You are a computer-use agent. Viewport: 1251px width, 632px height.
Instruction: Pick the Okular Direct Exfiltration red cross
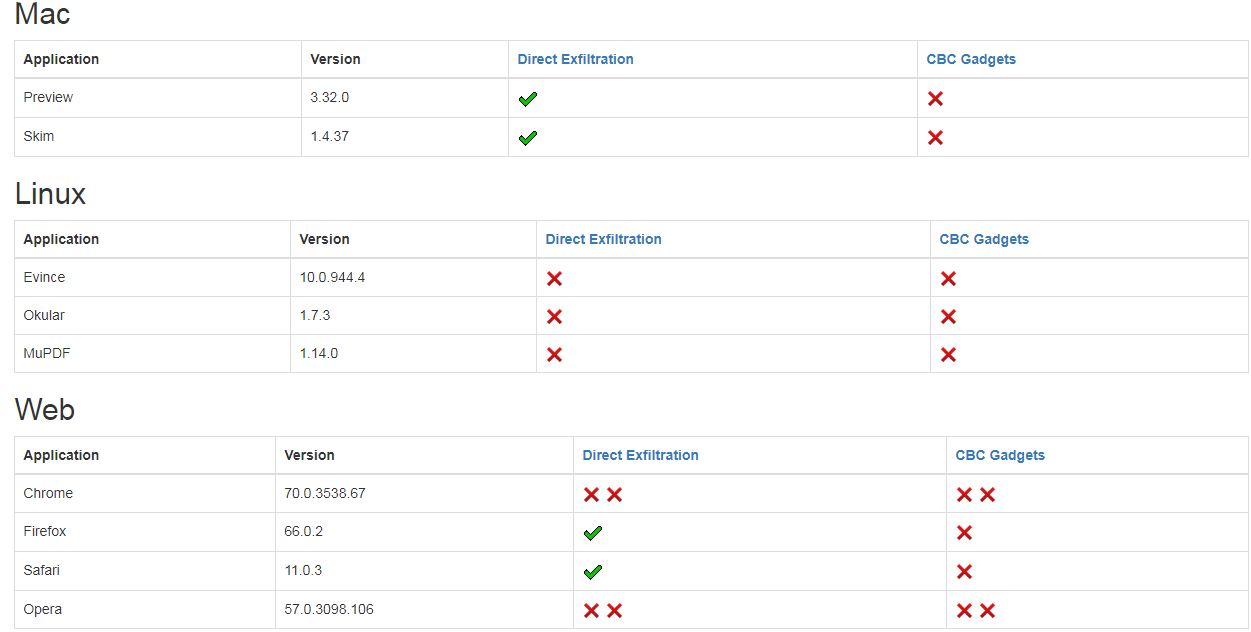coord(555,317)
